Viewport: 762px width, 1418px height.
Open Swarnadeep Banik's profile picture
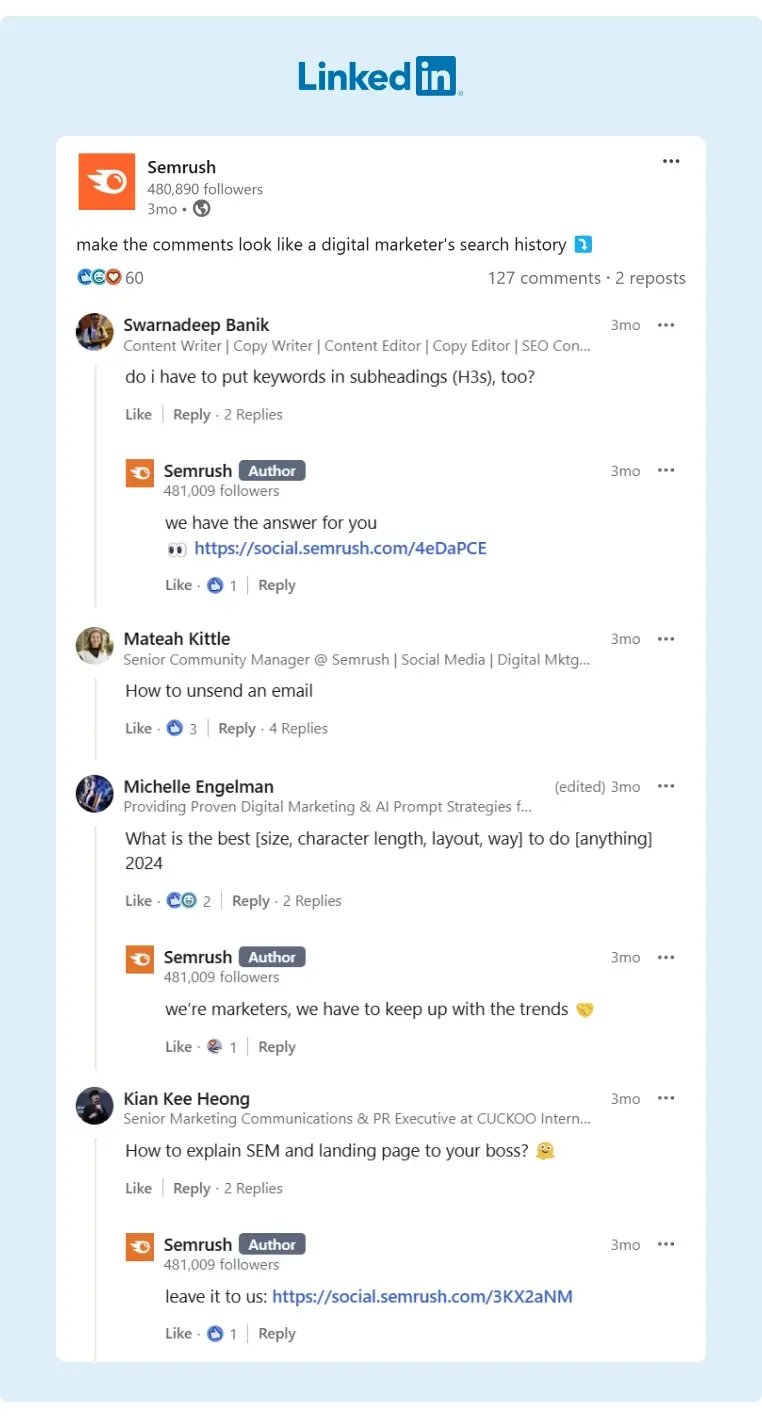point(94,331)
